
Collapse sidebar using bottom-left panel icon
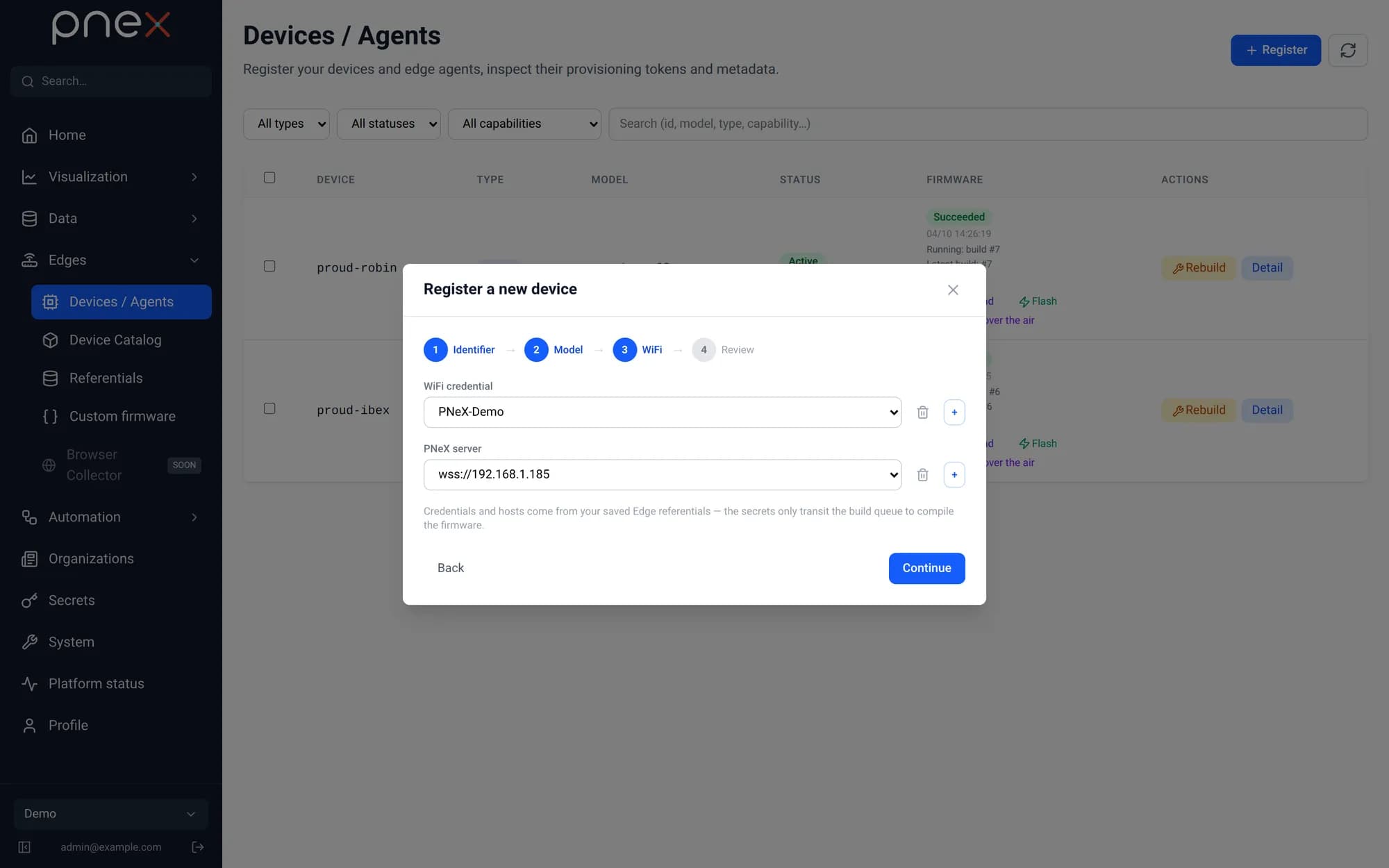(x=24, y=847)
